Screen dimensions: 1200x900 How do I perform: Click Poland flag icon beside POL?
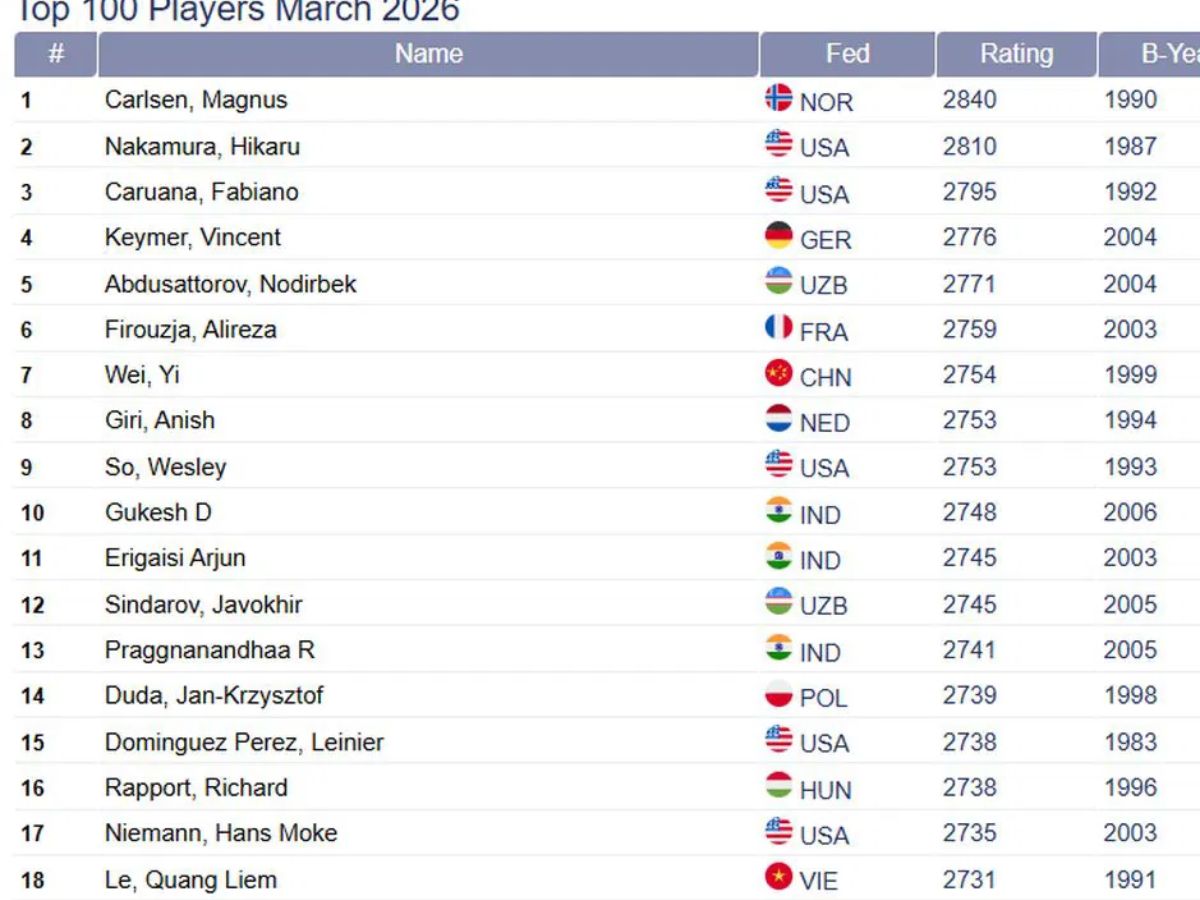(x=778, y=695)
